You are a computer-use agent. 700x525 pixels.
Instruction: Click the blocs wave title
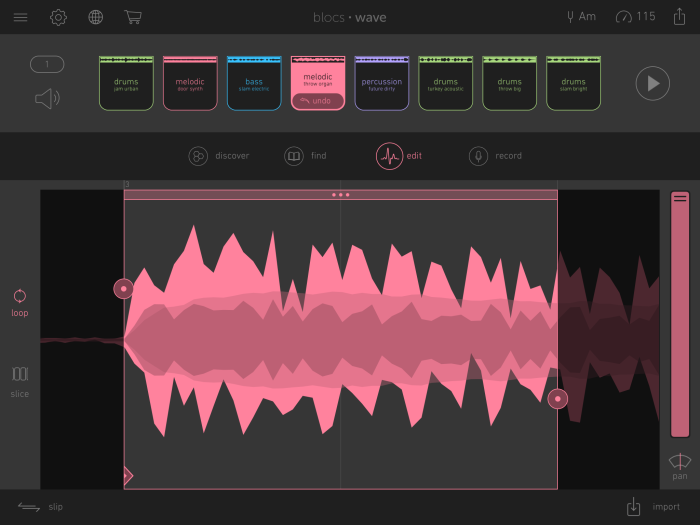point(350,17)
